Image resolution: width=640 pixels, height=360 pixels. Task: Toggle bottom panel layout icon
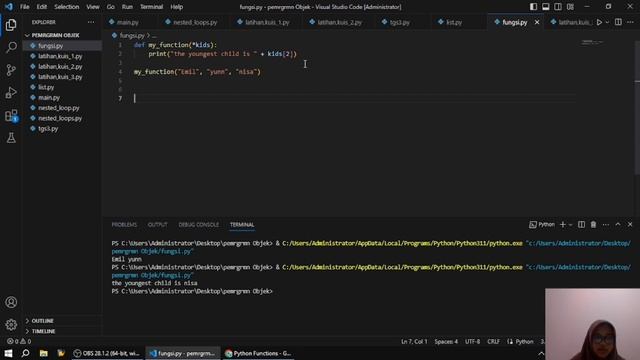pos(546,7)
